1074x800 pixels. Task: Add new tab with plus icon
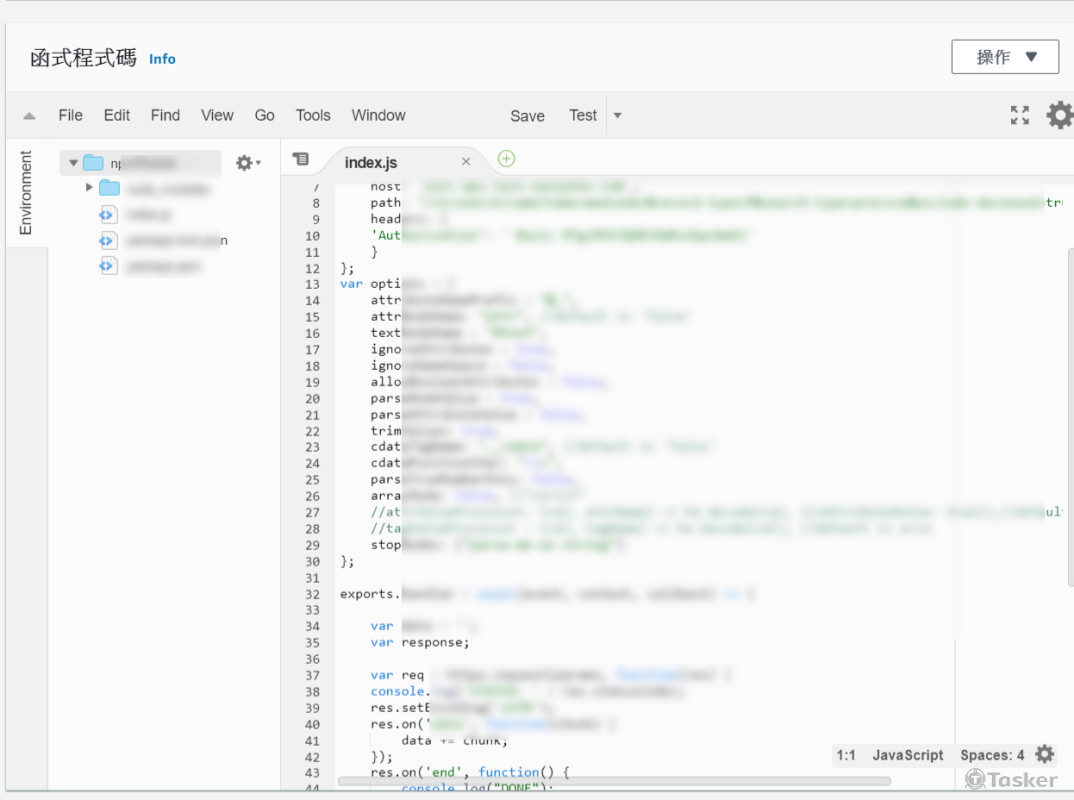click(506, 159)
